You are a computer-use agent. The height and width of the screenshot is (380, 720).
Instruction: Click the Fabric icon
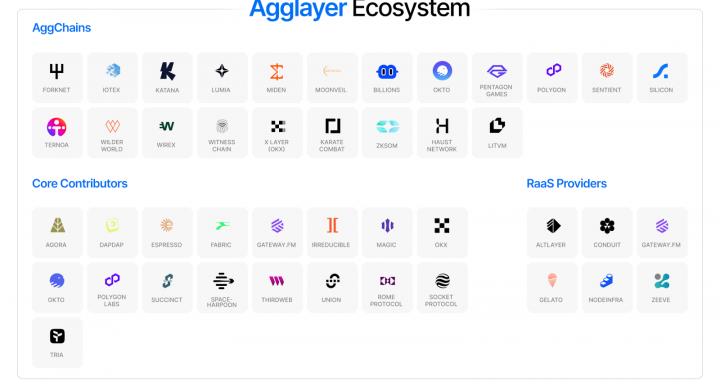coord(222,225)
